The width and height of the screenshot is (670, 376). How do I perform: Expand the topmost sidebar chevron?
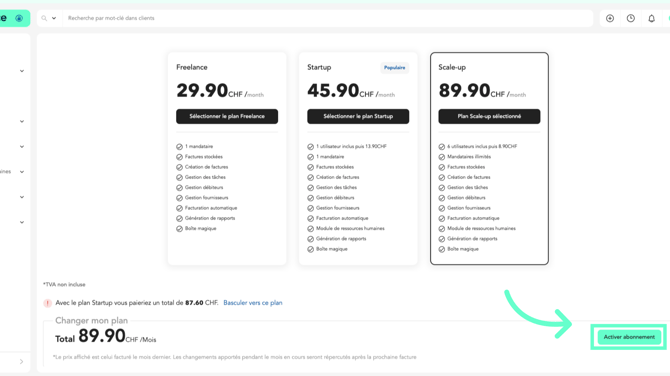(22, 71)
